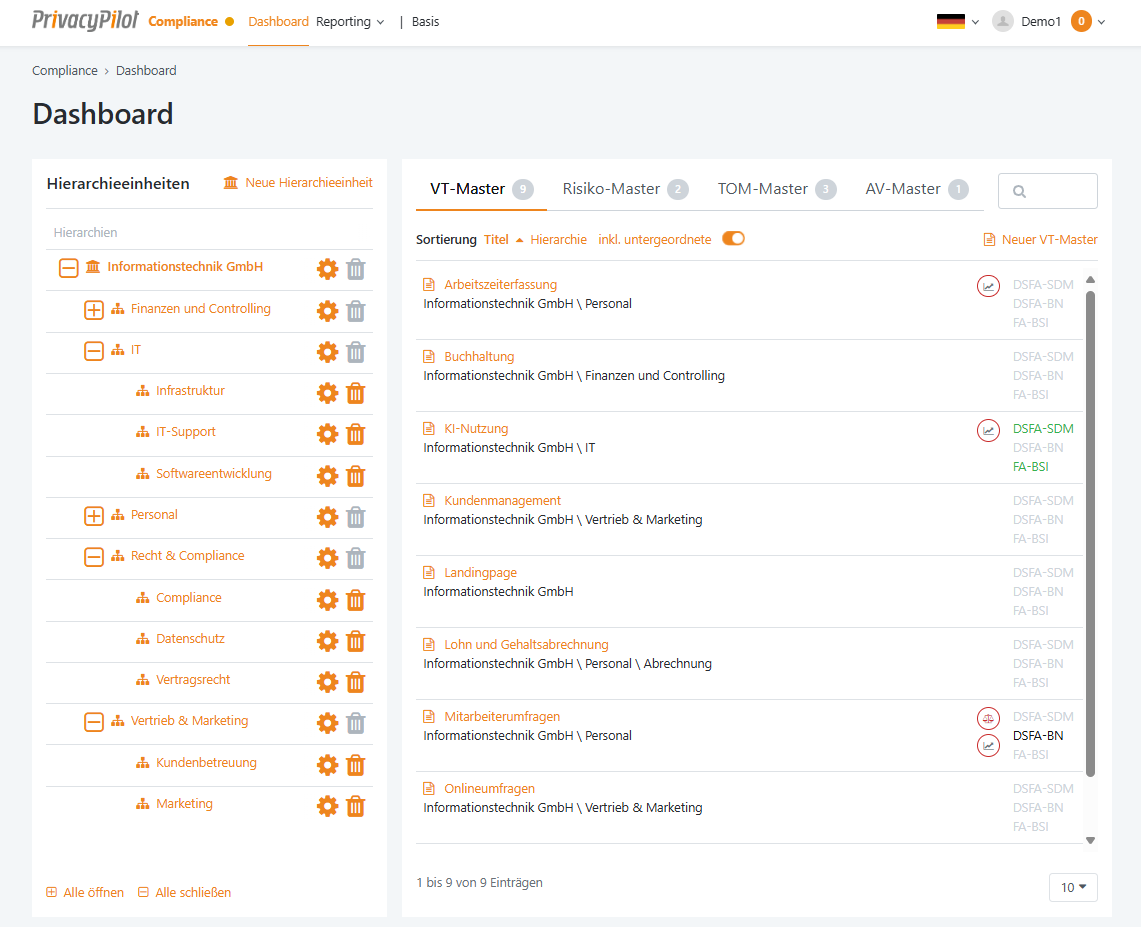This screenshot has height=927, width=1141.
Task: Open the page size 10 dropdown
Action: [x=1073, y=887]
